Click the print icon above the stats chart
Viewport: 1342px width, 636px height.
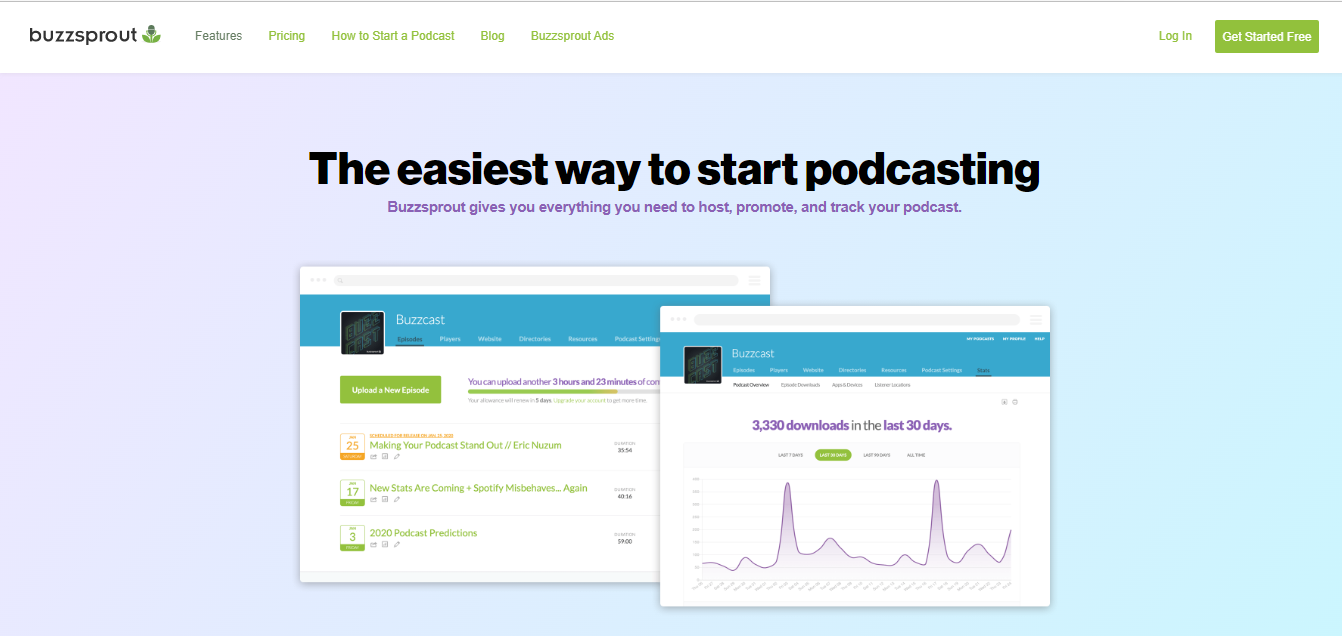point(1015,402)
